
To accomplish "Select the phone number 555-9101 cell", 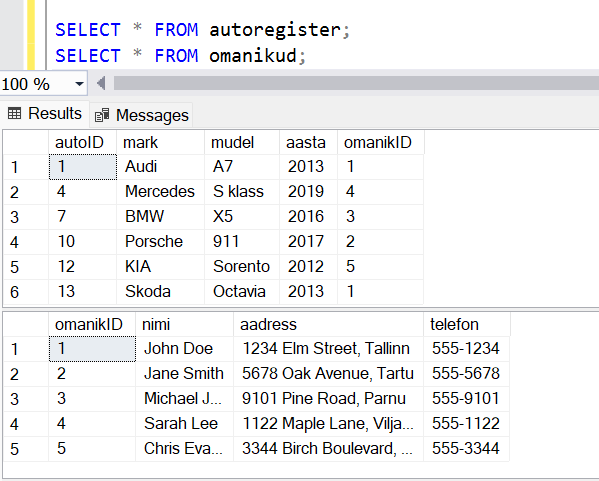I will [x=466, y=398].
